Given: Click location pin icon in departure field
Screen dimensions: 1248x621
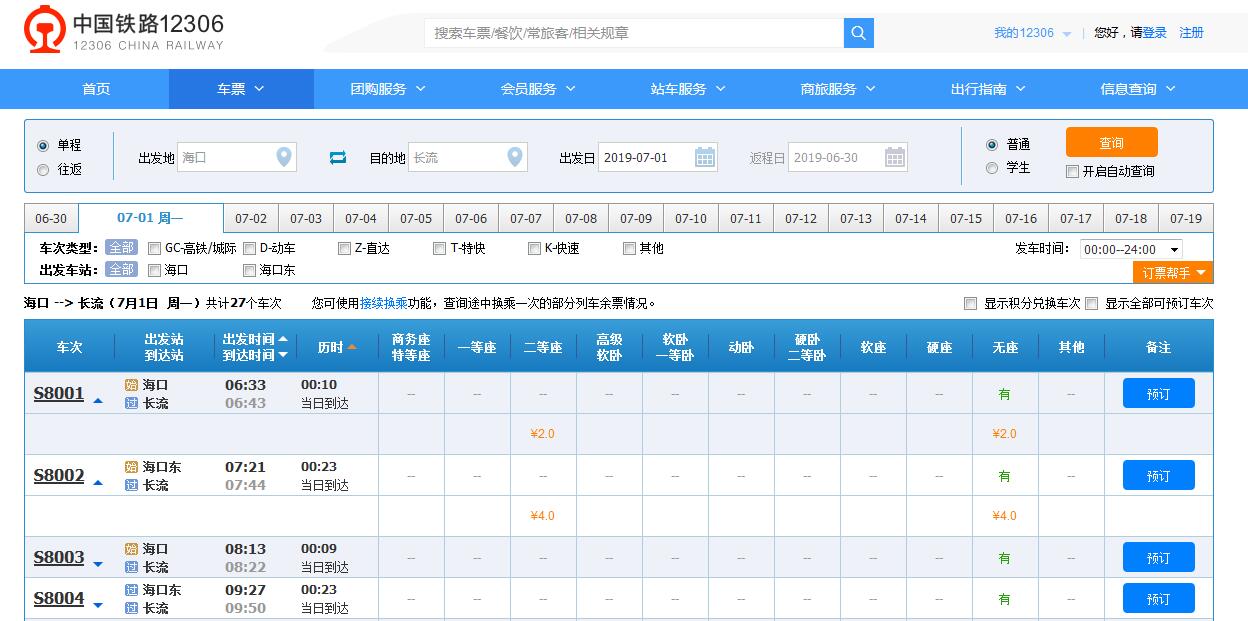Looking at the screenshot, I should click(284, 157).
